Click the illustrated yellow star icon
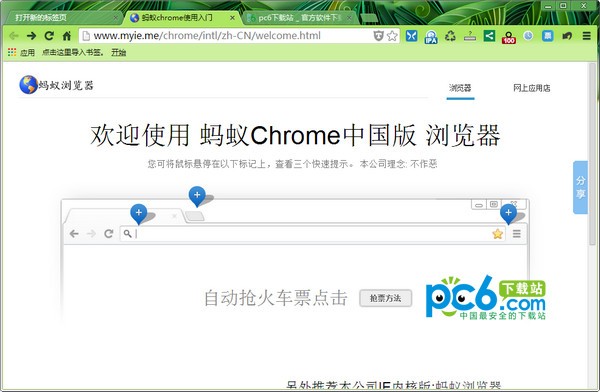This screenshot has width=600, height=392. [497, 234]
